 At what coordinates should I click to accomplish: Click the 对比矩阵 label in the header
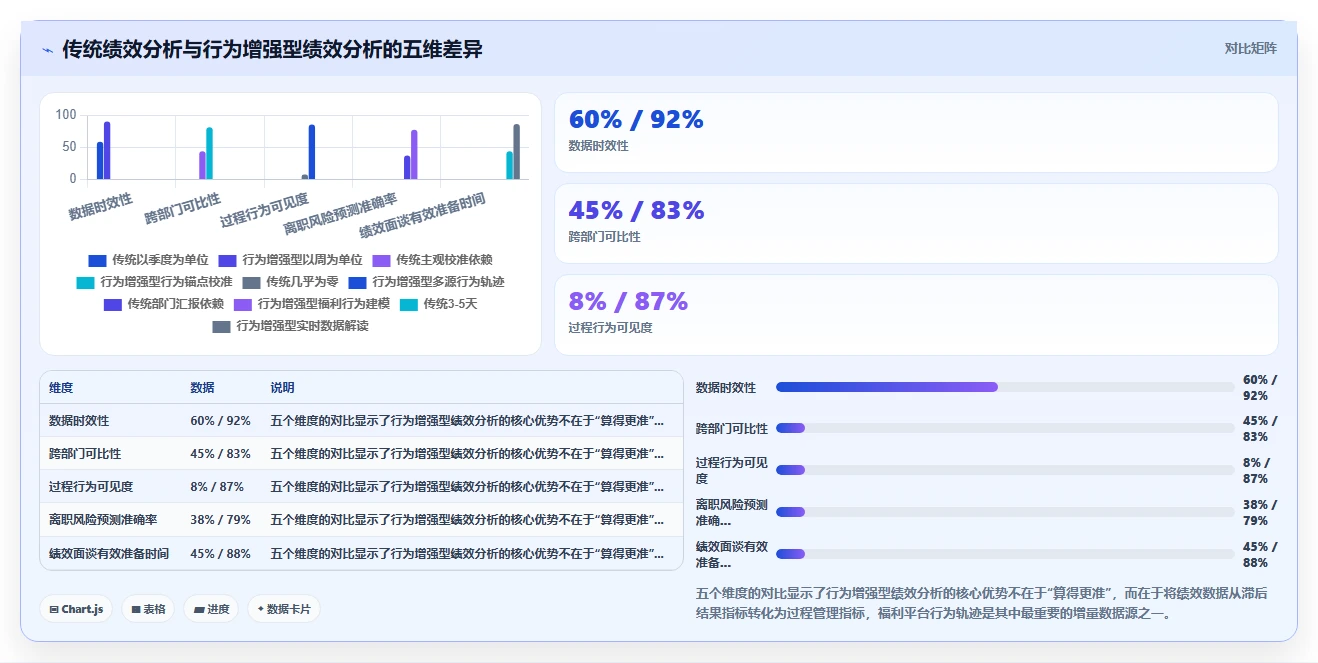pos(1250,48)
